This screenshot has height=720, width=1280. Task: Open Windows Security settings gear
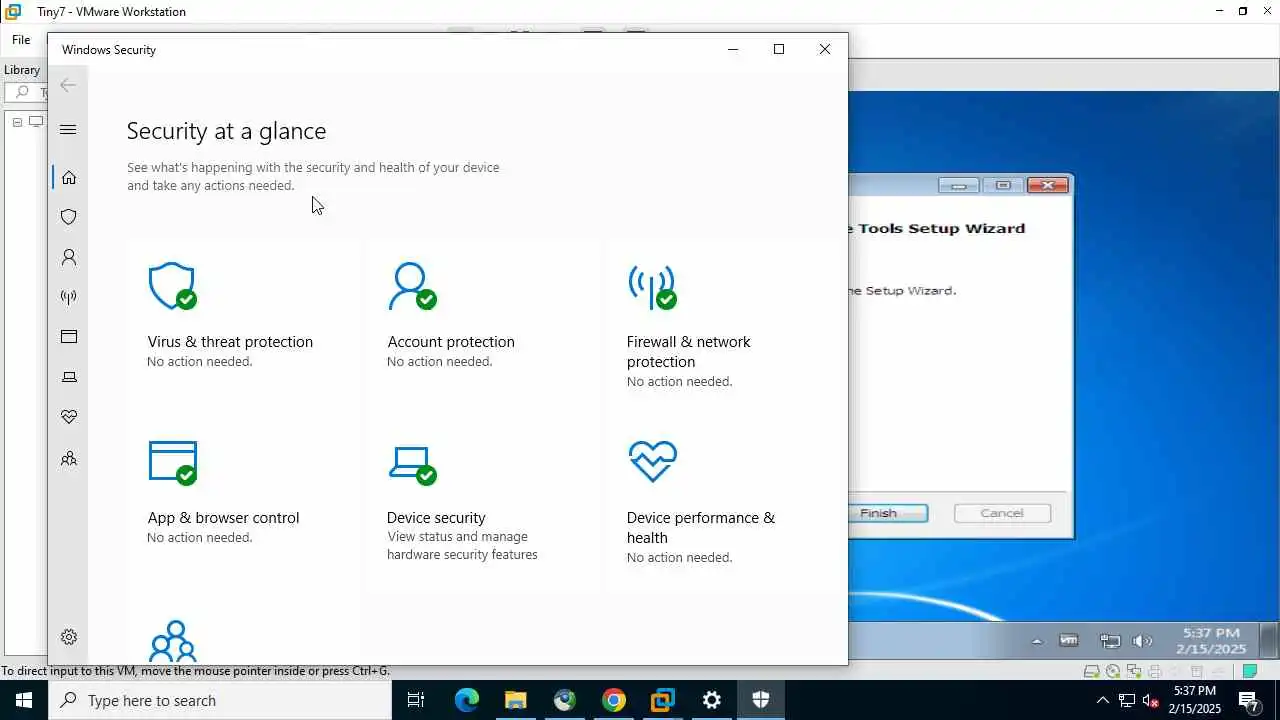69,637
